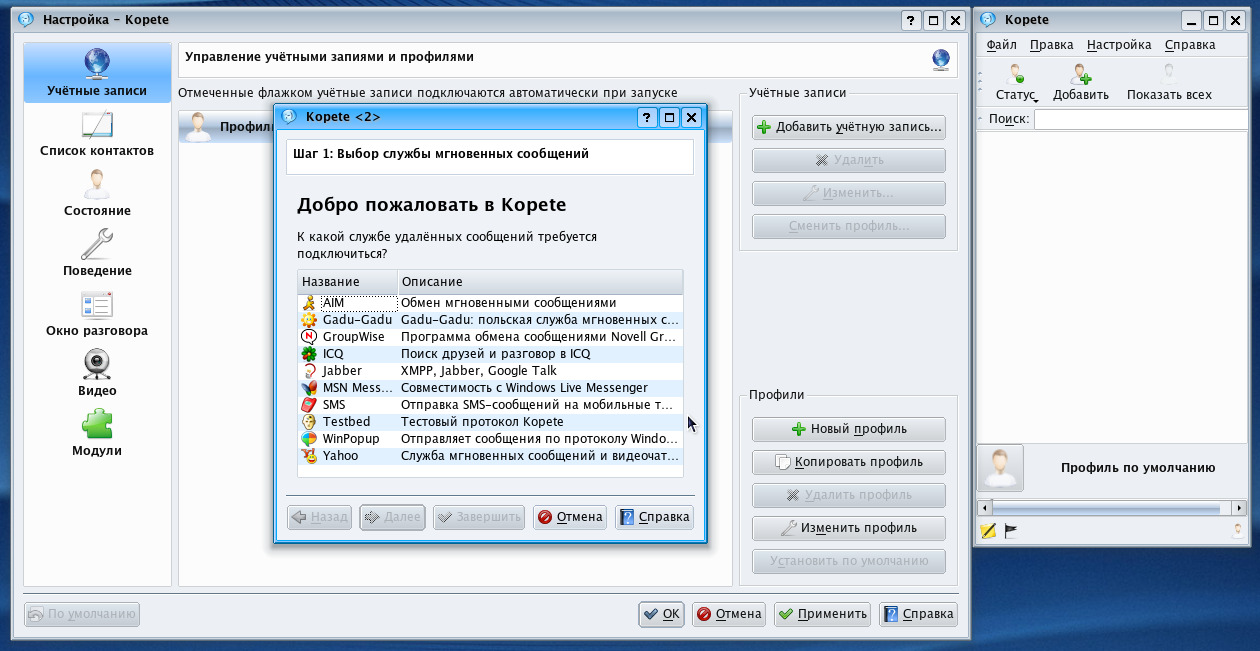Screen dimensions: 1260x651
Task: Open Файл menu in Kopete window
Action: pyautogui.click(x=1001, y=45)
